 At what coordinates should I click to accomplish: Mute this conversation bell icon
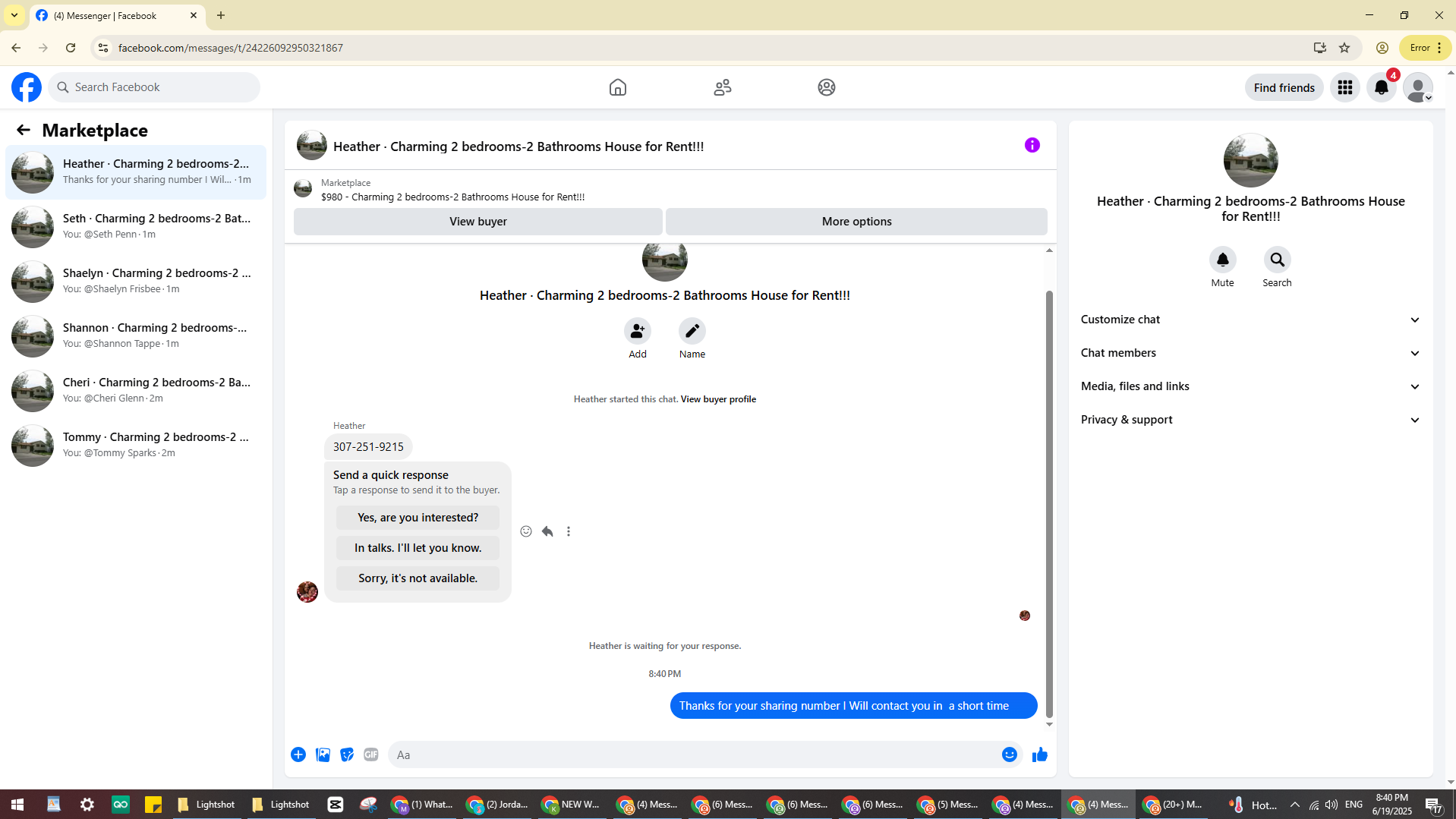pos(1223,260)
